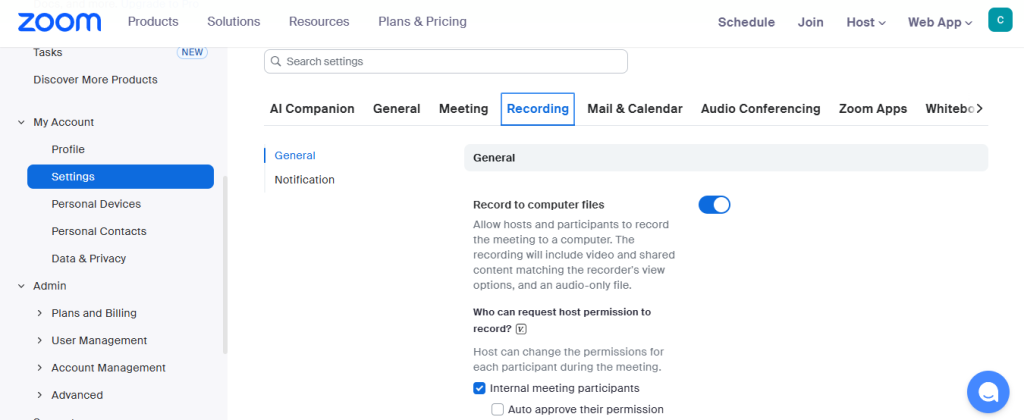Viewport: 1024px width, 420px height.
Task: Check Auto approve their permission
Action: click(x=498, y=410)
